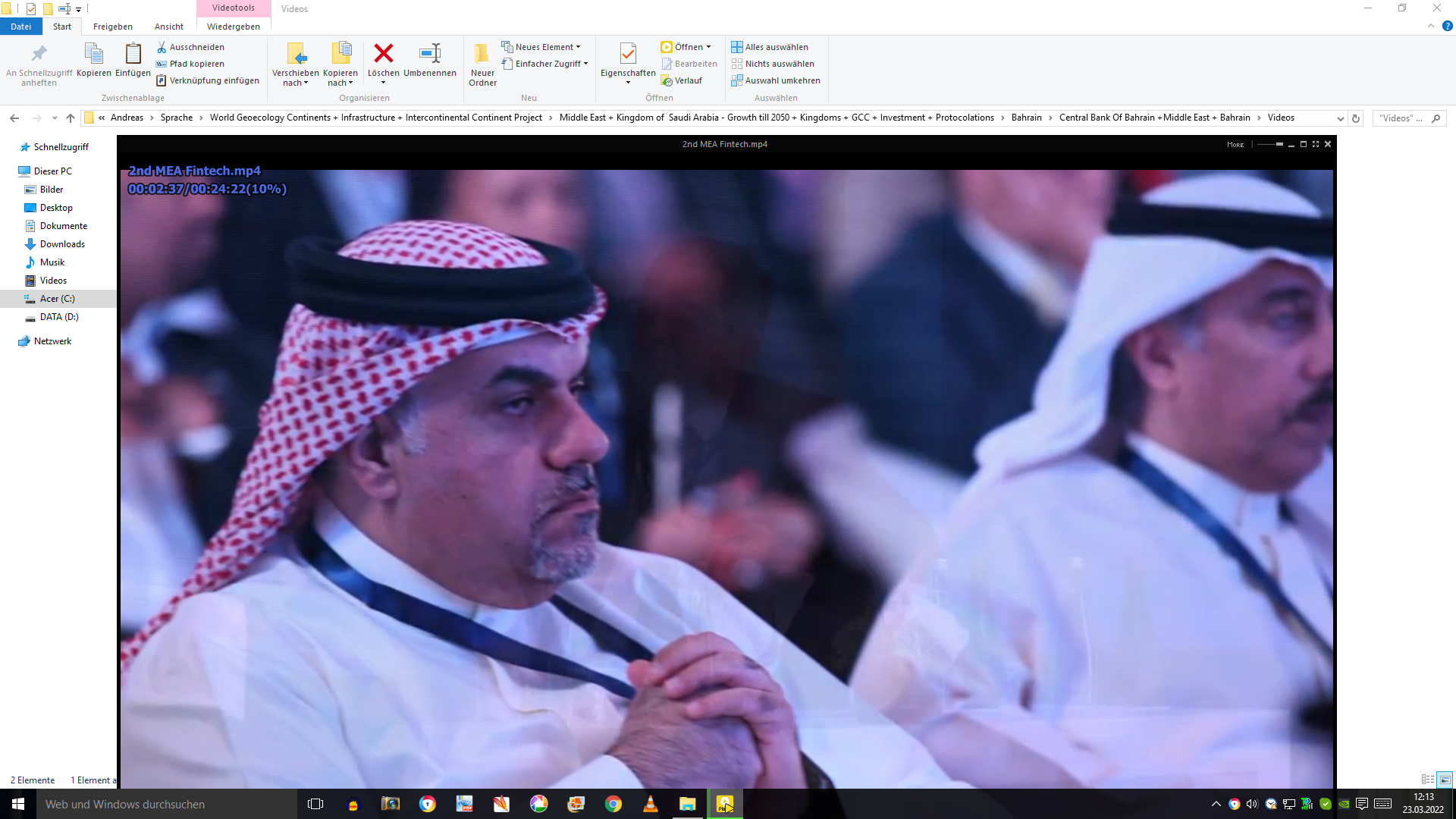Go up one folder level arrow

tap(71, 118)
